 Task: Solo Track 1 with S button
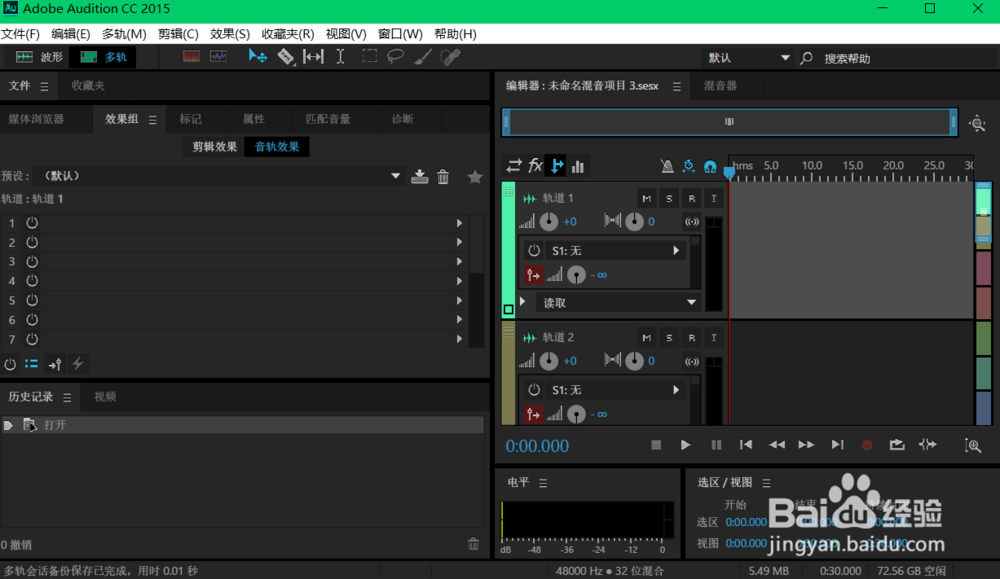click(x=669, y=198)
